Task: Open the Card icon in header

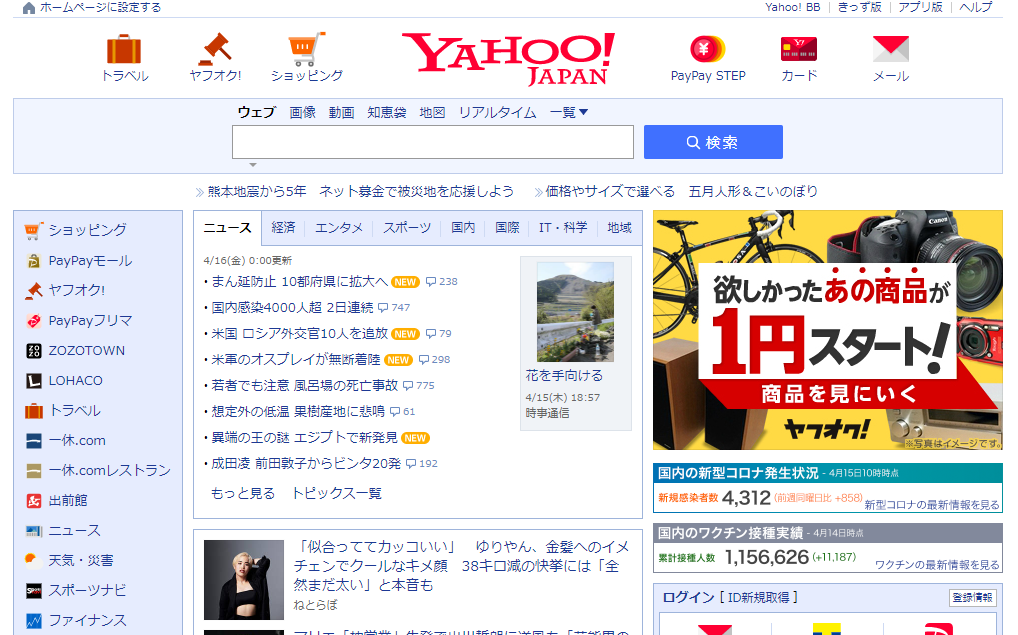Action: (798, 49)
